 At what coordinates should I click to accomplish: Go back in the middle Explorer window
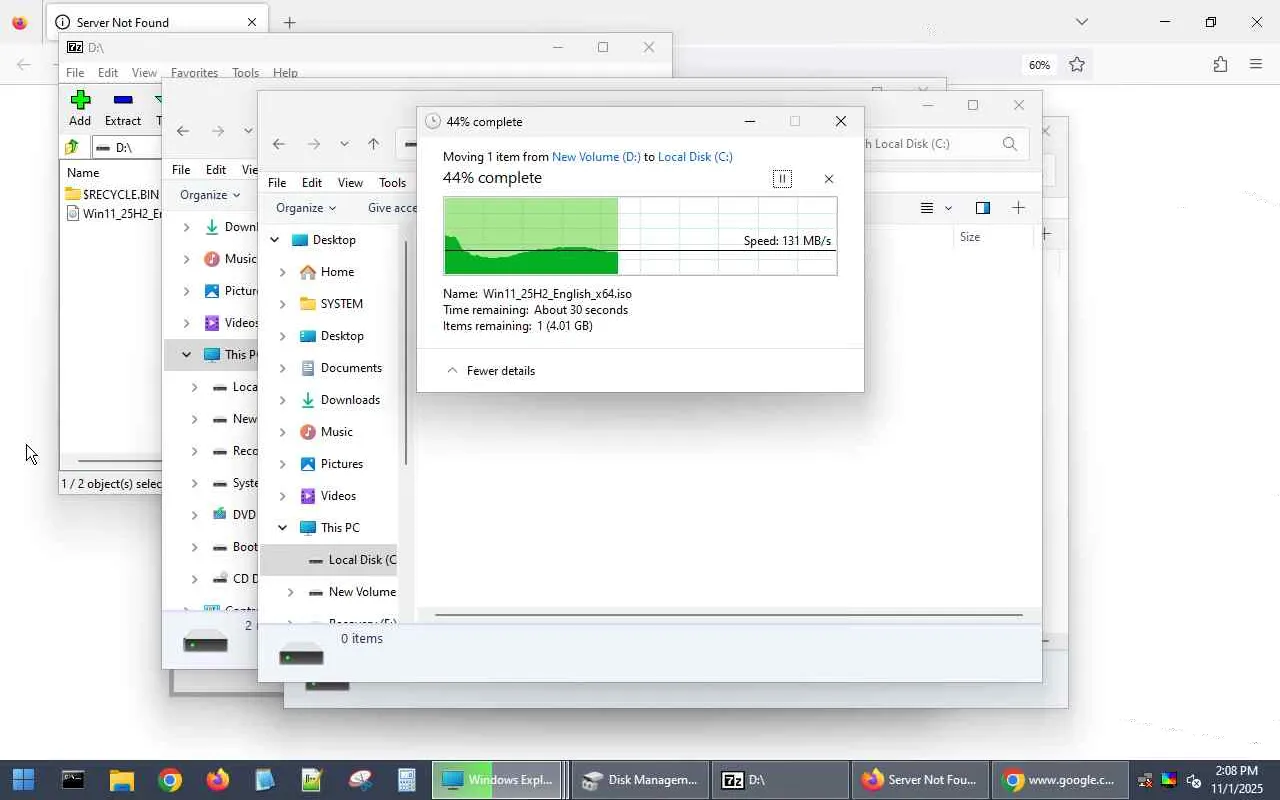tap(183, 131)
